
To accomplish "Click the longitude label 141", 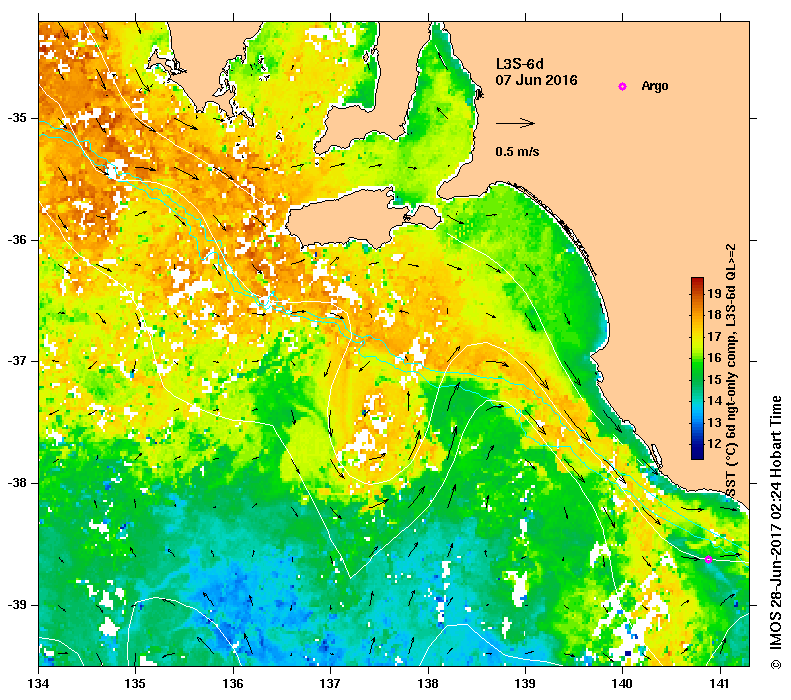I will pos(720,684).
